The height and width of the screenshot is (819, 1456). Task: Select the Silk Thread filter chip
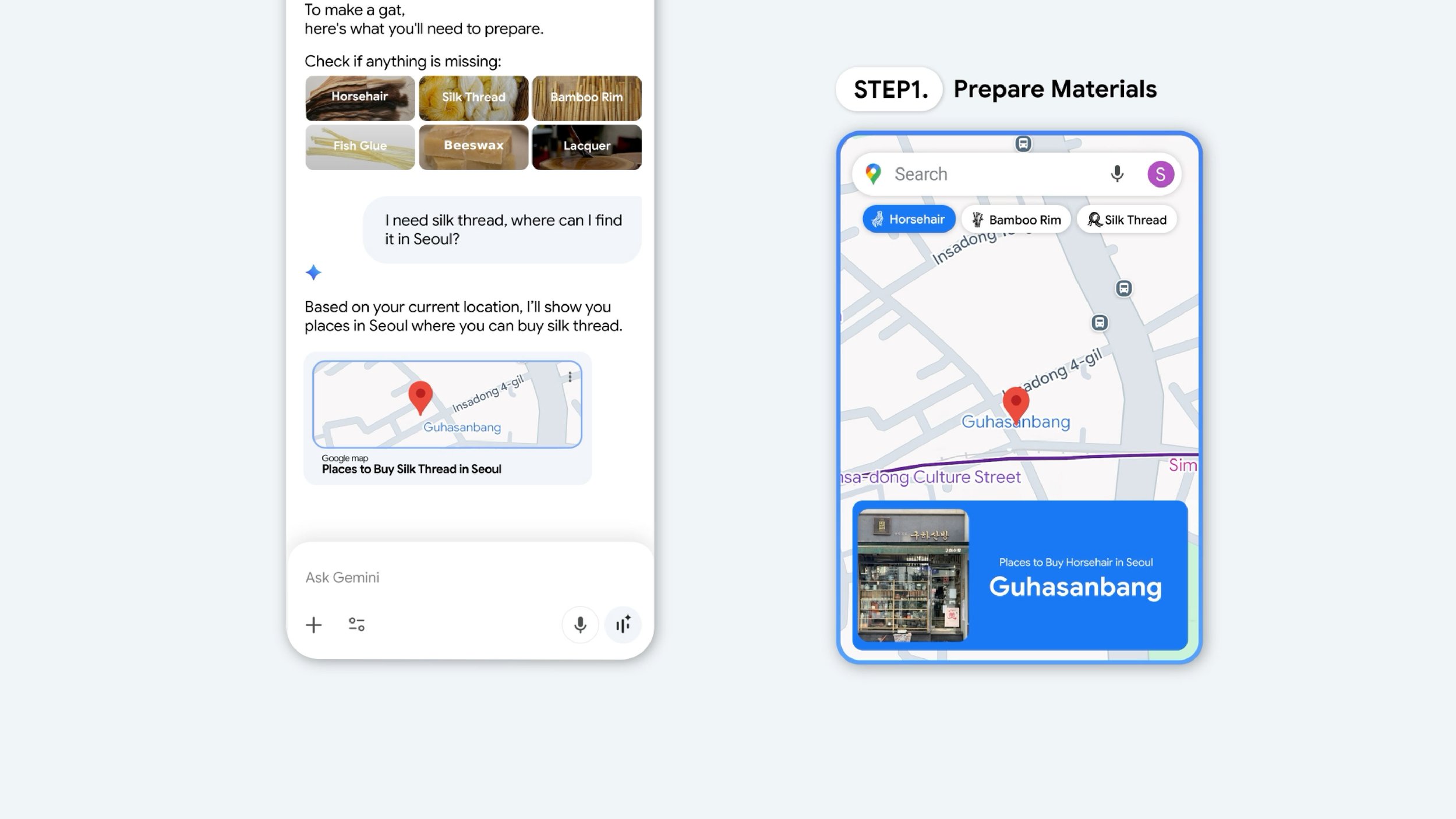1126,220
